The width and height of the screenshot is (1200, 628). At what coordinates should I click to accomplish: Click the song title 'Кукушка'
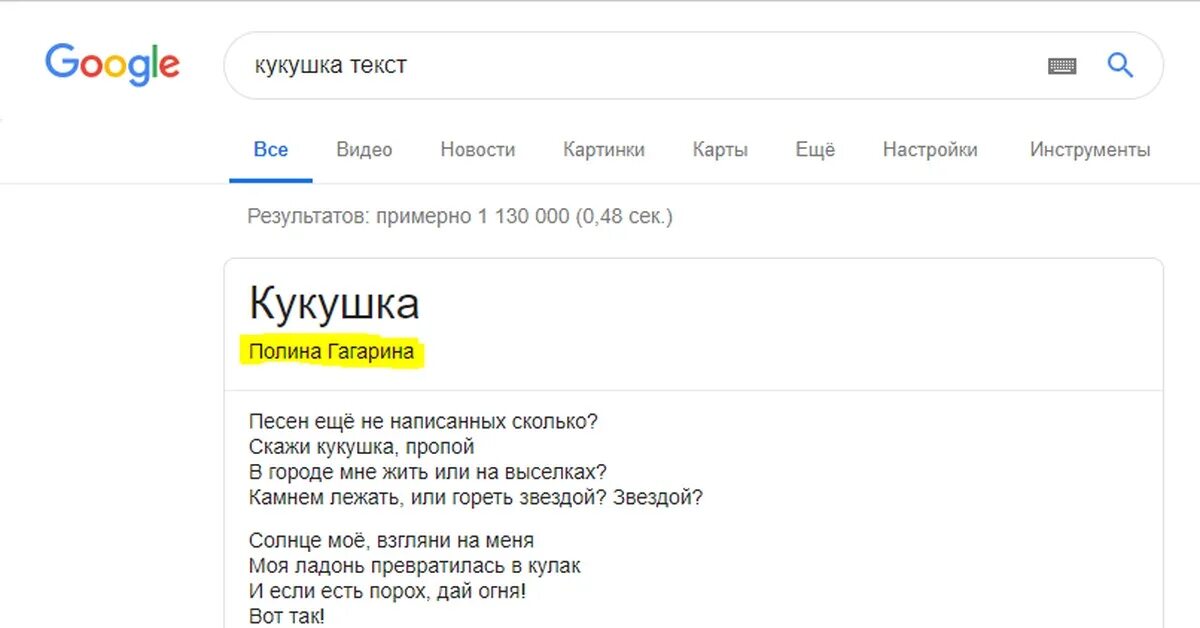(x=334, y=303)
